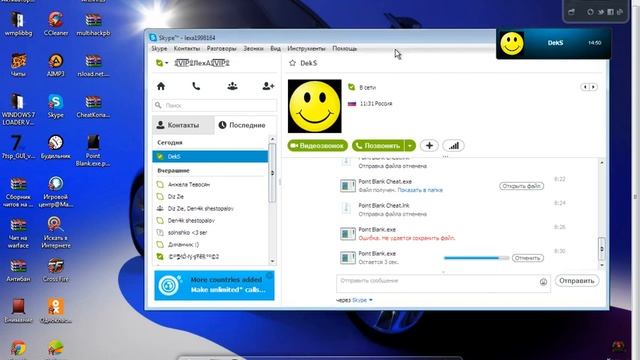This screenshot has width=640, height=360.
Task: Open AIMP3 desktop icon
Action: point(56,65)
